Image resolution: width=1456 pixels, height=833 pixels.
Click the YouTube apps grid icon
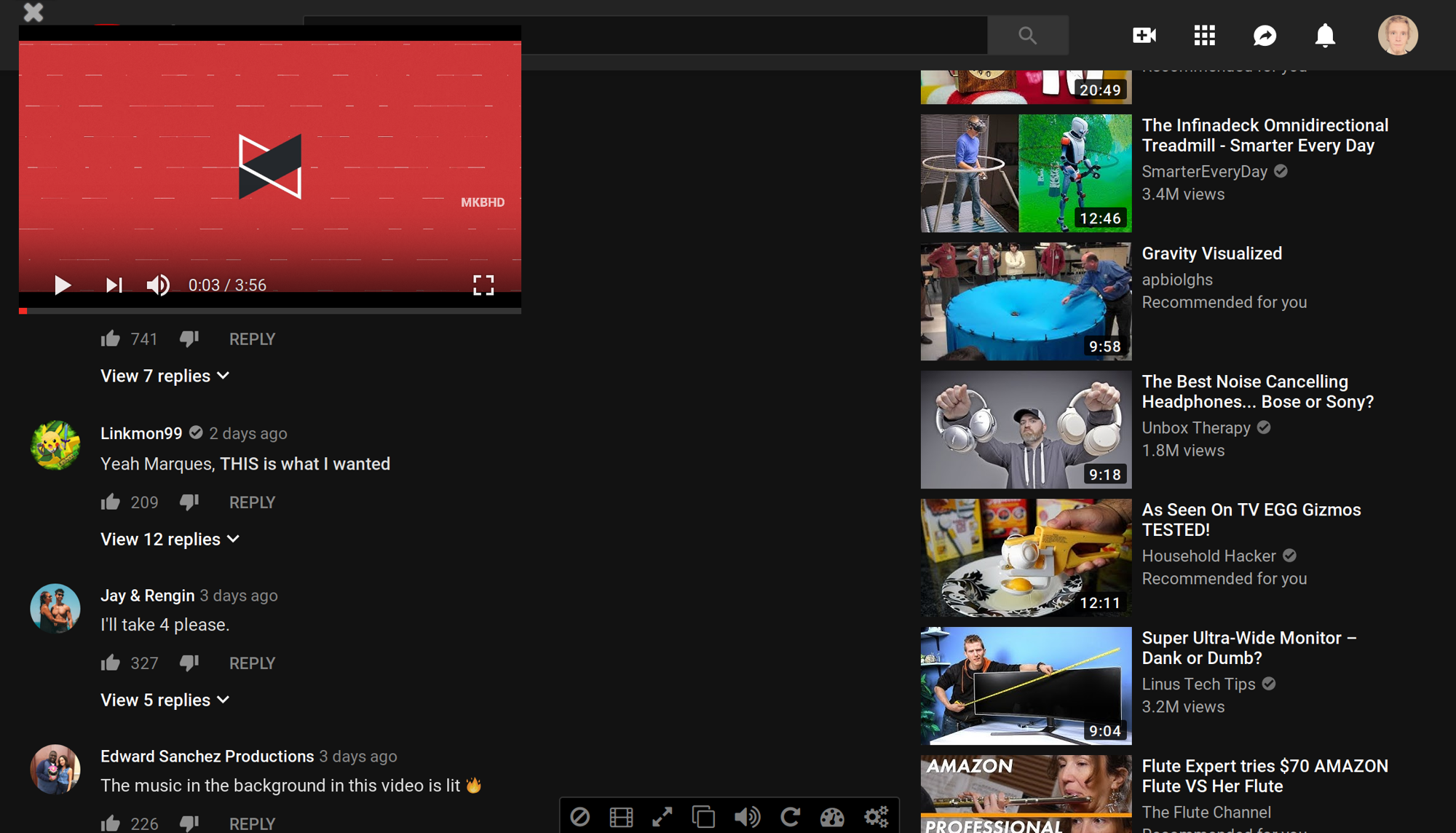pos(1204,34)
